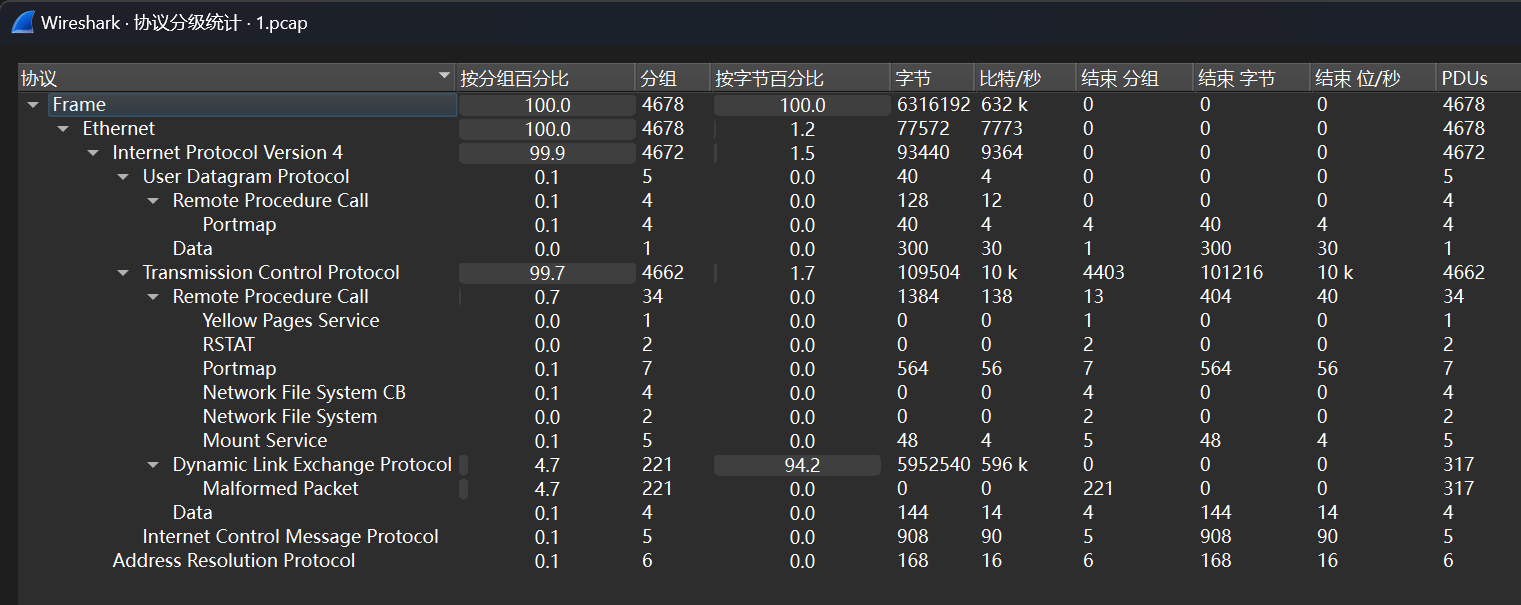Collapse the Transmission Control Protocol node

tap(123, 273)
